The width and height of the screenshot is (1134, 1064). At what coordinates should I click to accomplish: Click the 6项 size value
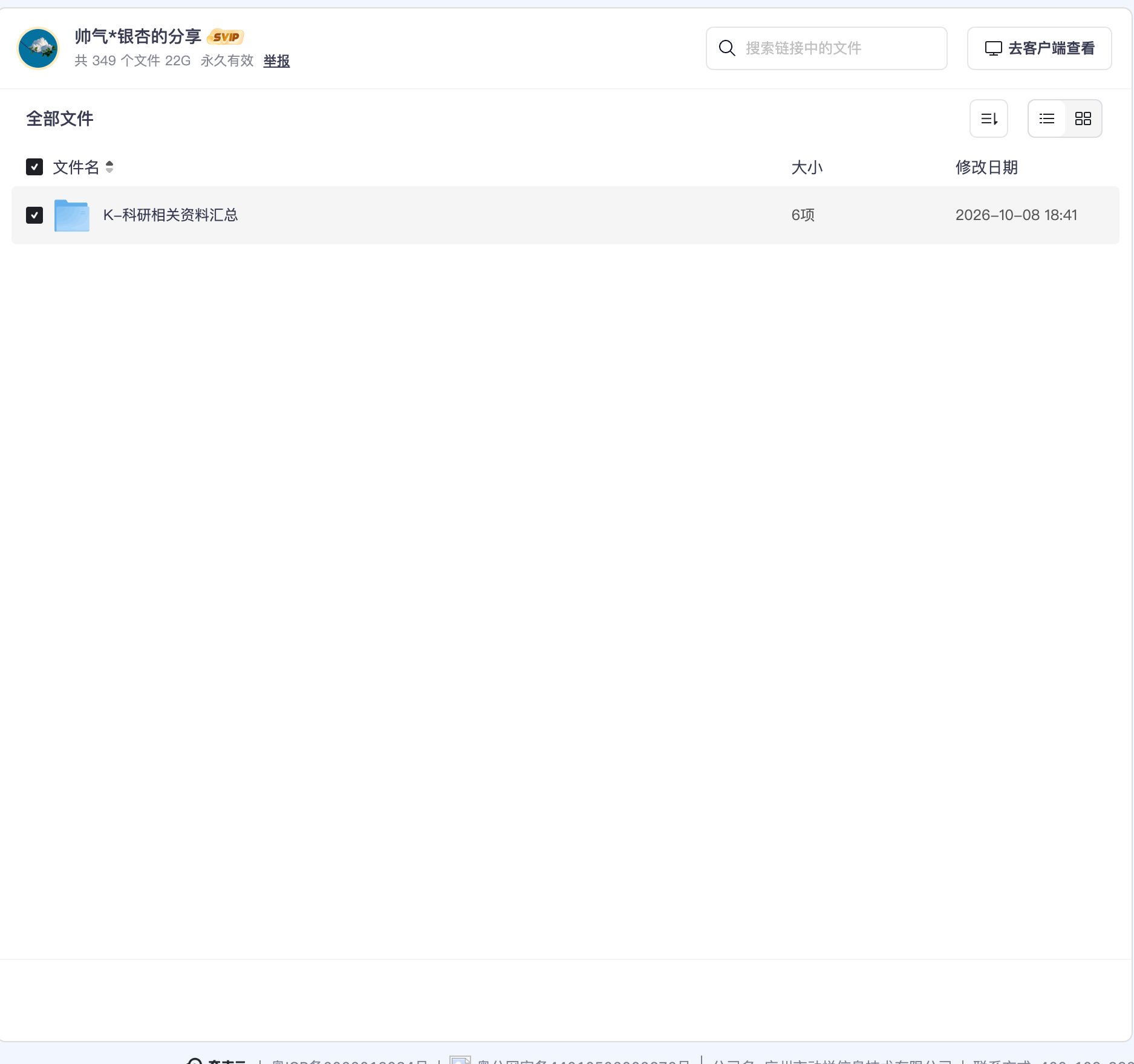pos(803,215)
